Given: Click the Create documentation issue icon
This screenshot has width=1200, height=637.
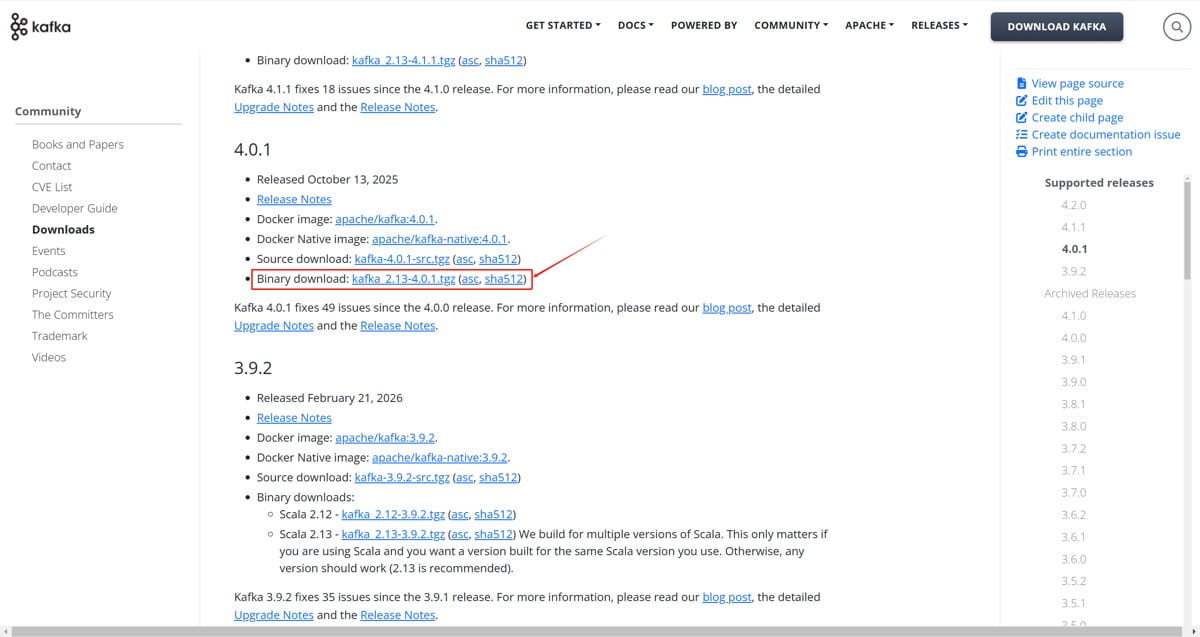Looking at the screenshot, I should [x=1021, y=135].
